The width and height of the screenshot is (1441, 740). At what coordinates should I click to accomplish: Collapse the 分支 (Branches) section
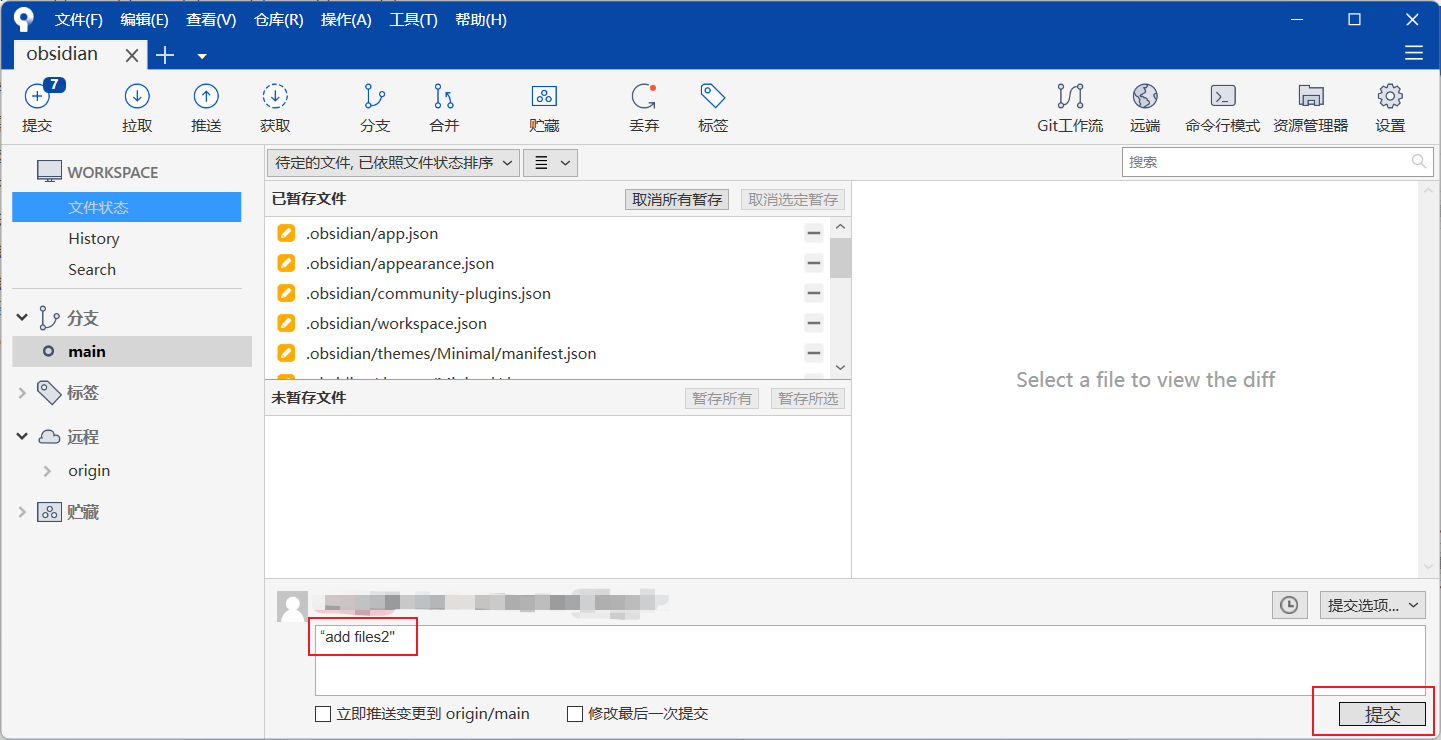coord(22,318)
